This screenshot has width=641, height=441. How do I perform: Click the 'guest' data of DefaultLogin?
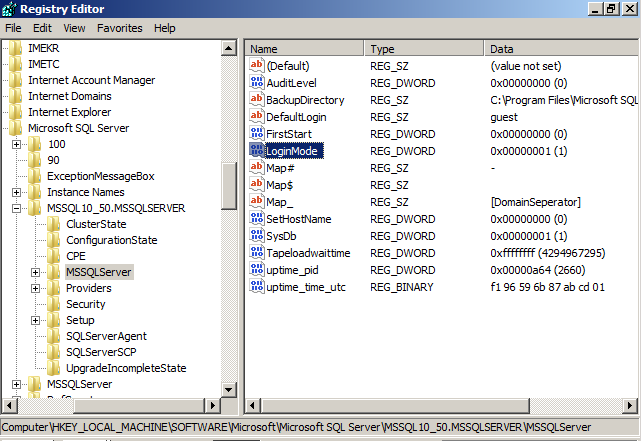(504, 117)
